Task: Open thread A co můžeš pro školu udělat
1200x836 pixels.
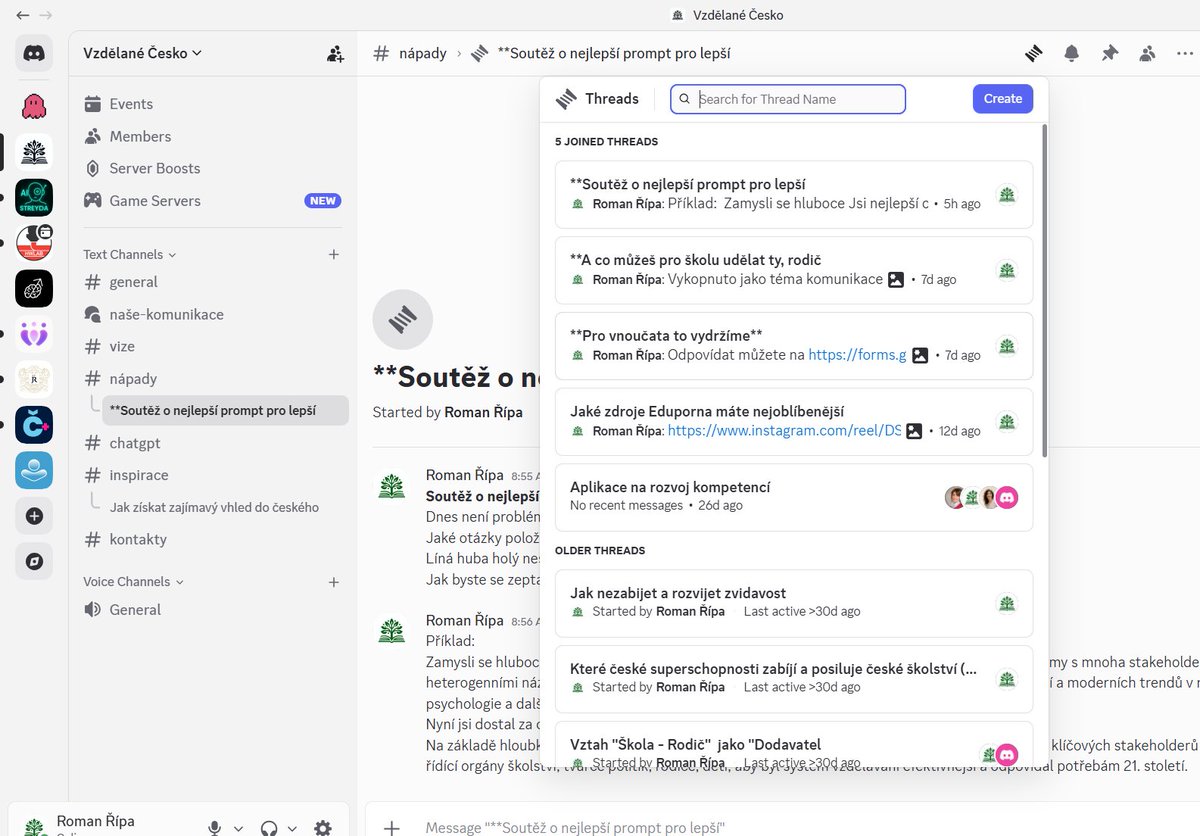Action: coord(794,270)
